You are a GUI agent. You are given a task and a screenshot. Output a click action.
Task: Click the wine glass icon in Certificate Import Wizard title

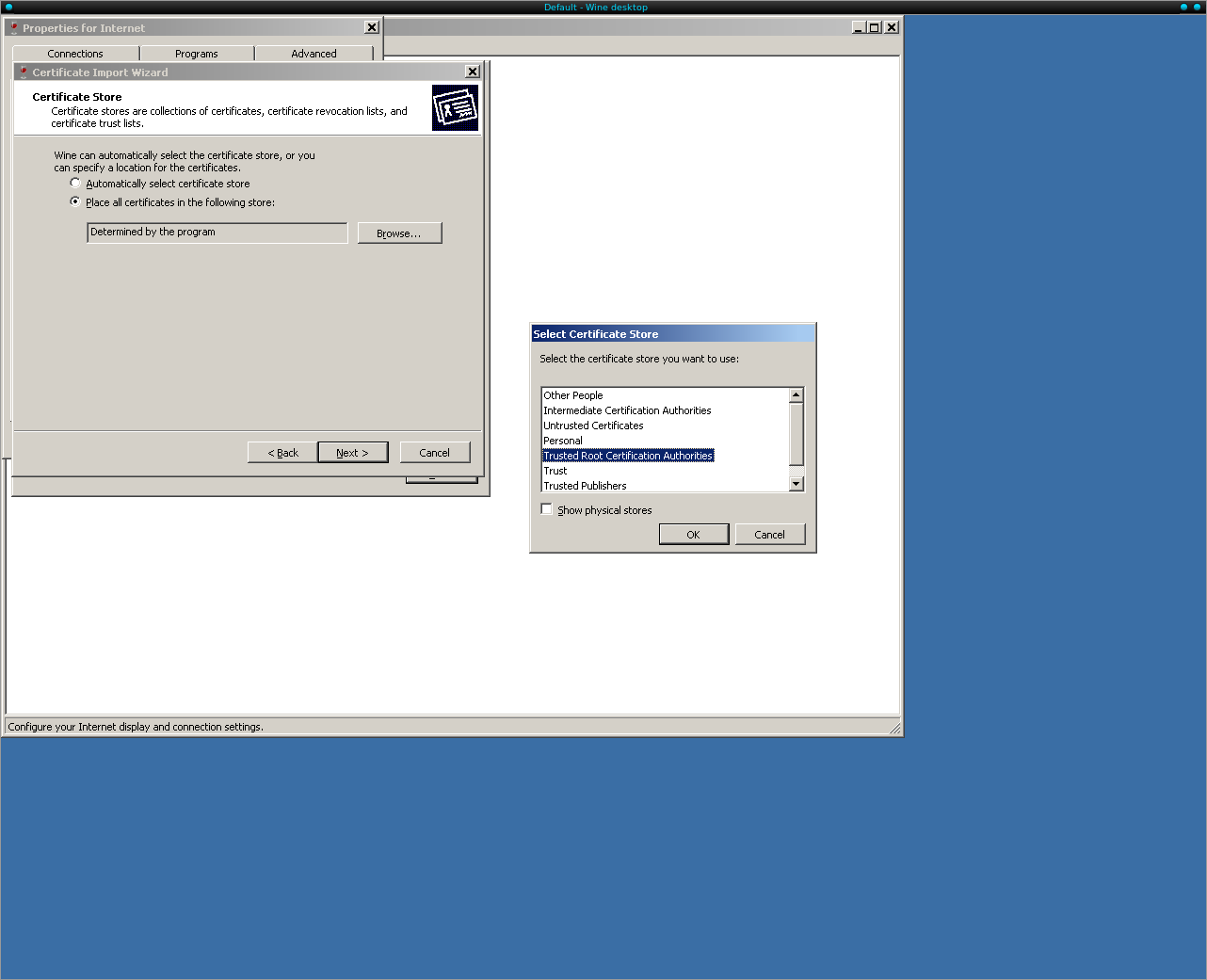click(x=24, y=72)
